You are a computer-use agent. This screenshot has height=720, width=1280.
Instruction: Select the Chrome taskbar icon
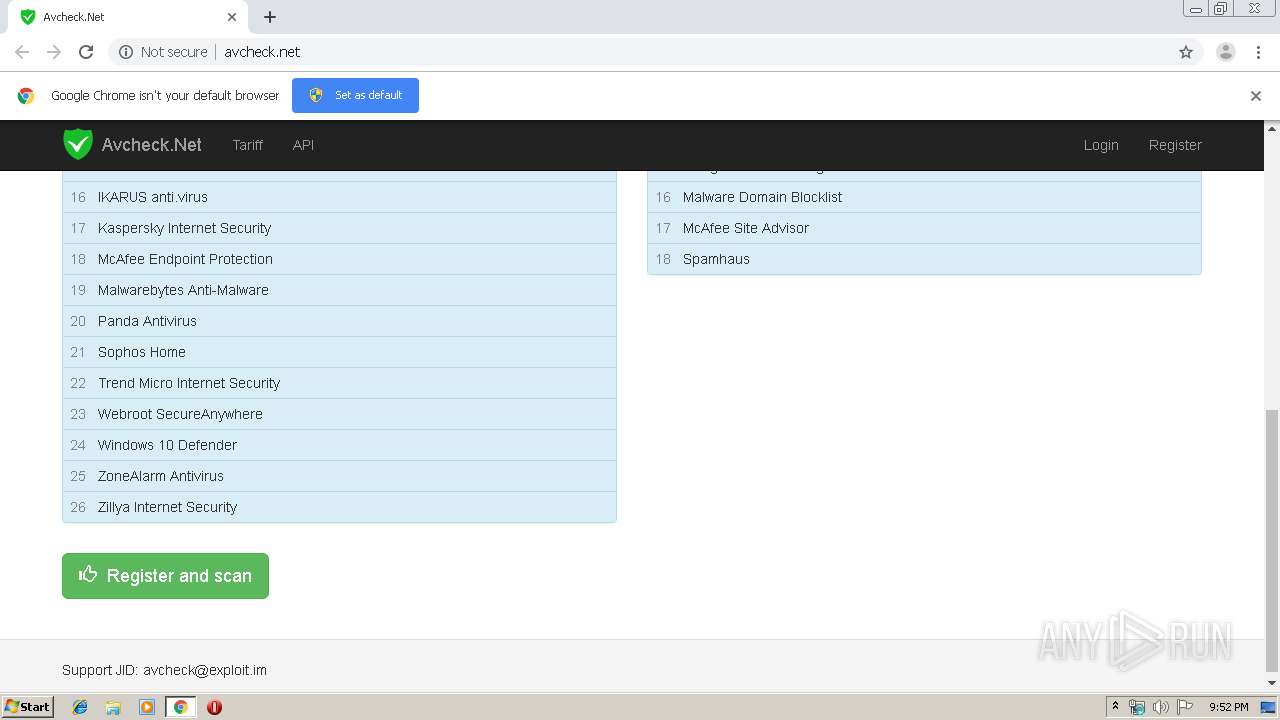pyautogui.click(x=180, y=707)
